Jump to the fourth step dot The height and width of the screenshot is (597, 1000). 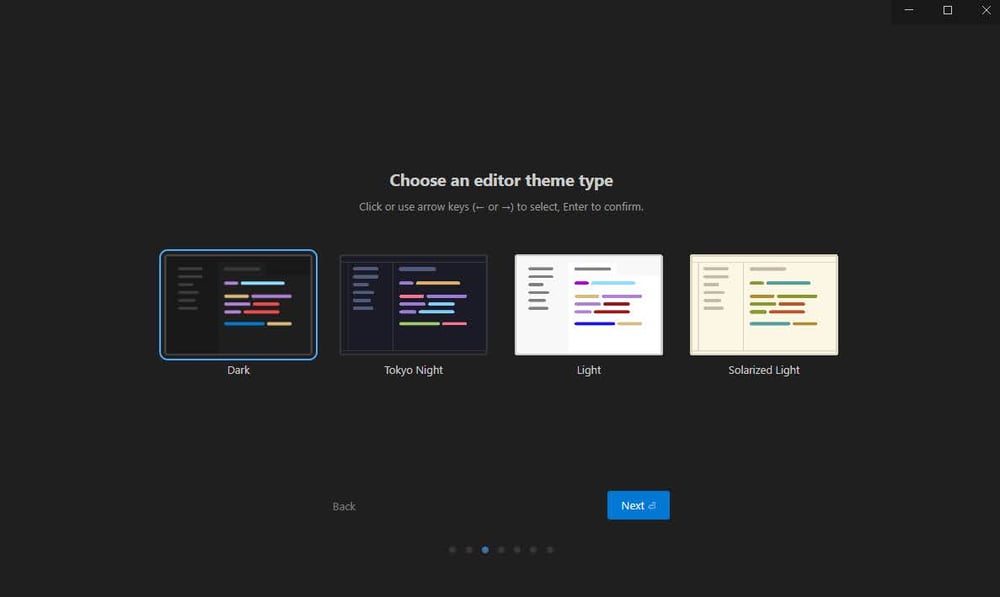[x=501, y=549]
